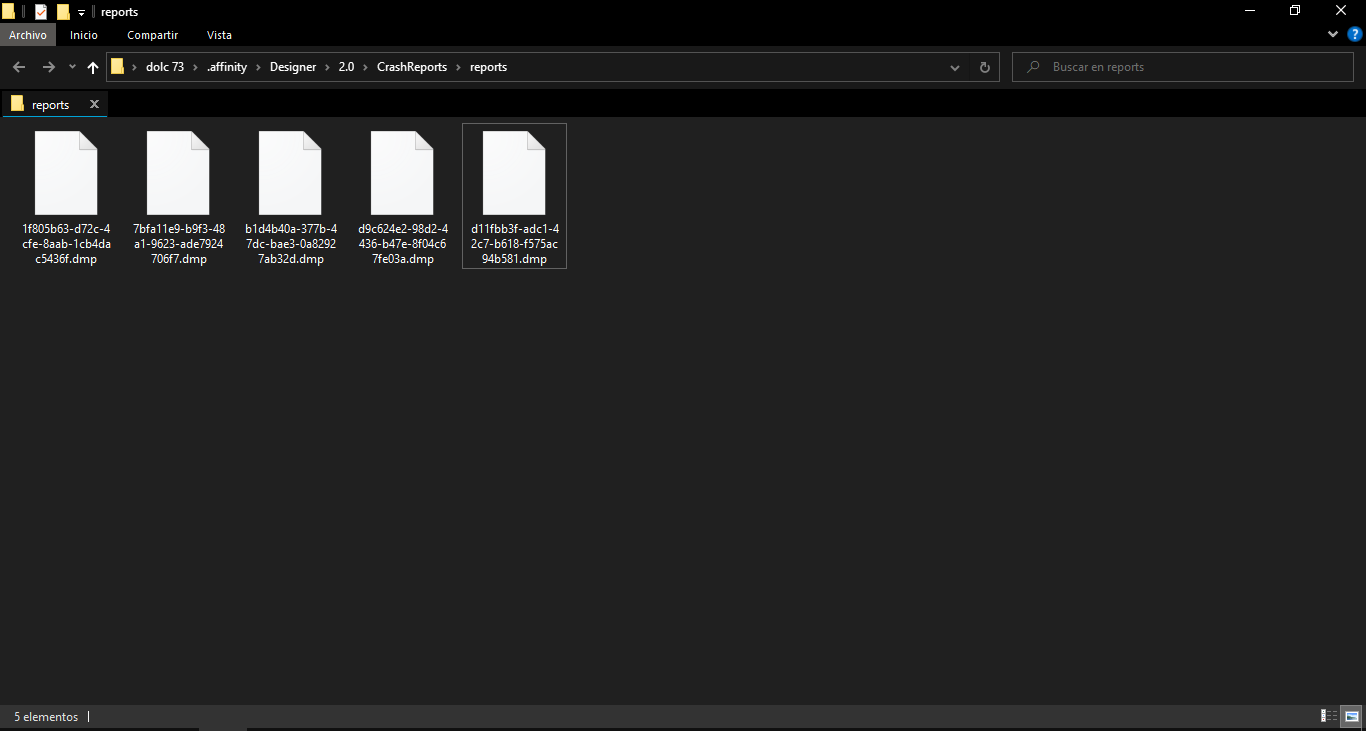Expand the ribbon with the chevron
The height and width of the screenshot is (731, 1366).
1333,34
